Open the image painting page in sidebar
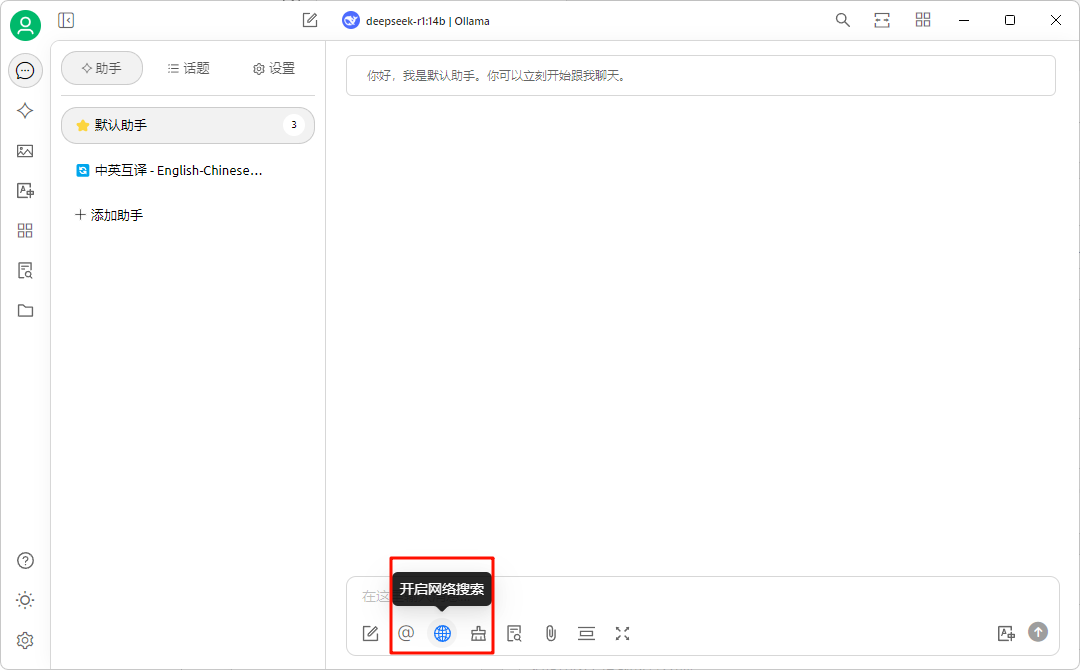This screenshot has height=670, width=1080. pyautogui.click(x=25, y=151)
